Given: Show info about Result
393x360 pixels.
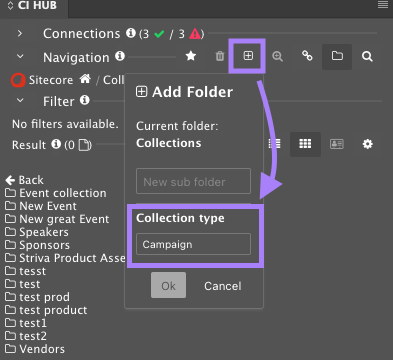Looking at the screenshot, I should 56,144.
